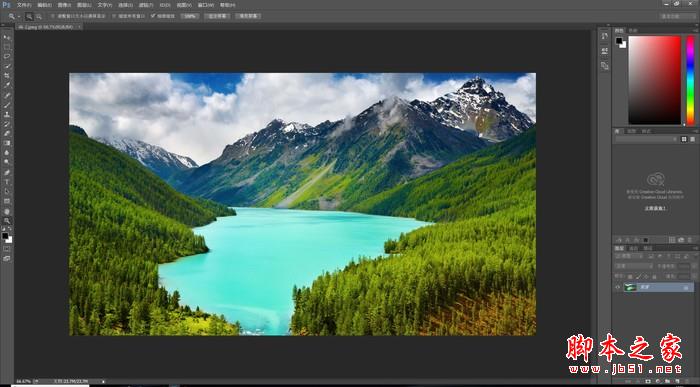700x387 pixels.
Task: Select the 背景 layer thumbnail
Action: (x=630, y=287)
